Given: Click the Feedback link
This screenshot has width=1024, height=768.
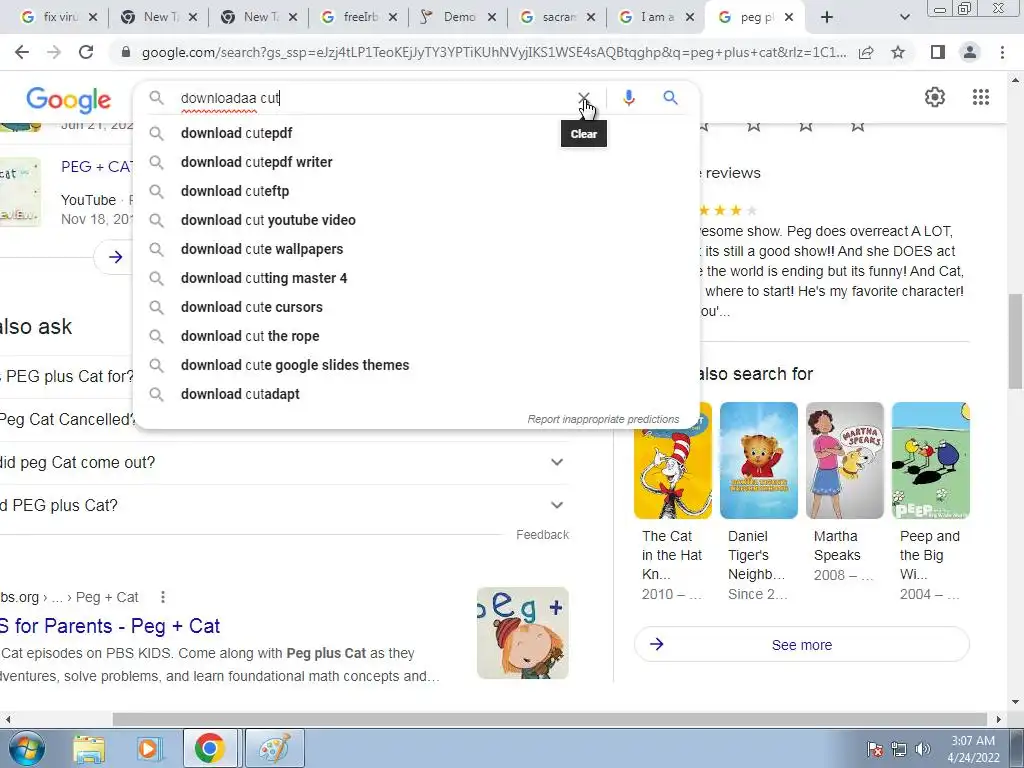Looking at the screenshot, I should [542, 535].
